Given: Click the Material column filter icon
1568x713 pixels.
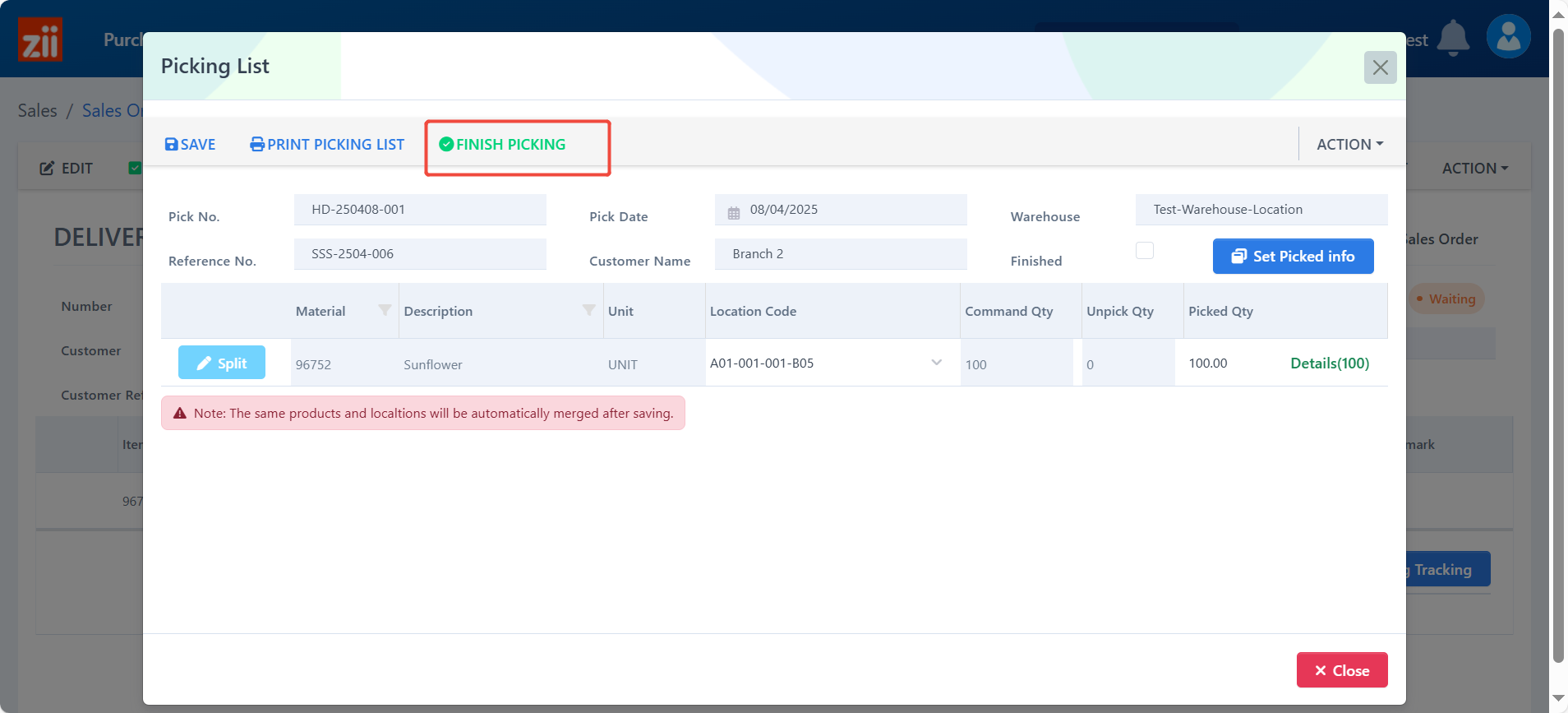Looking at the screenshot, I should point(384,310).
